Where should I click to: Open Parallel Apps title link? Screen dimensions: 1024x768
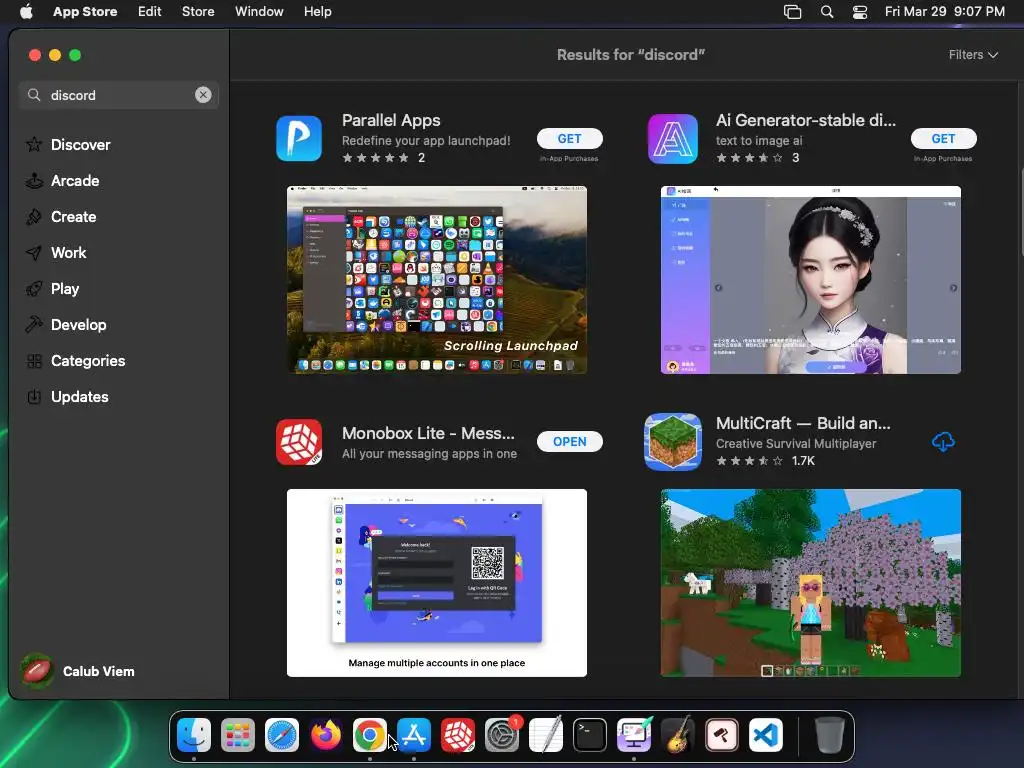(391, 120)
